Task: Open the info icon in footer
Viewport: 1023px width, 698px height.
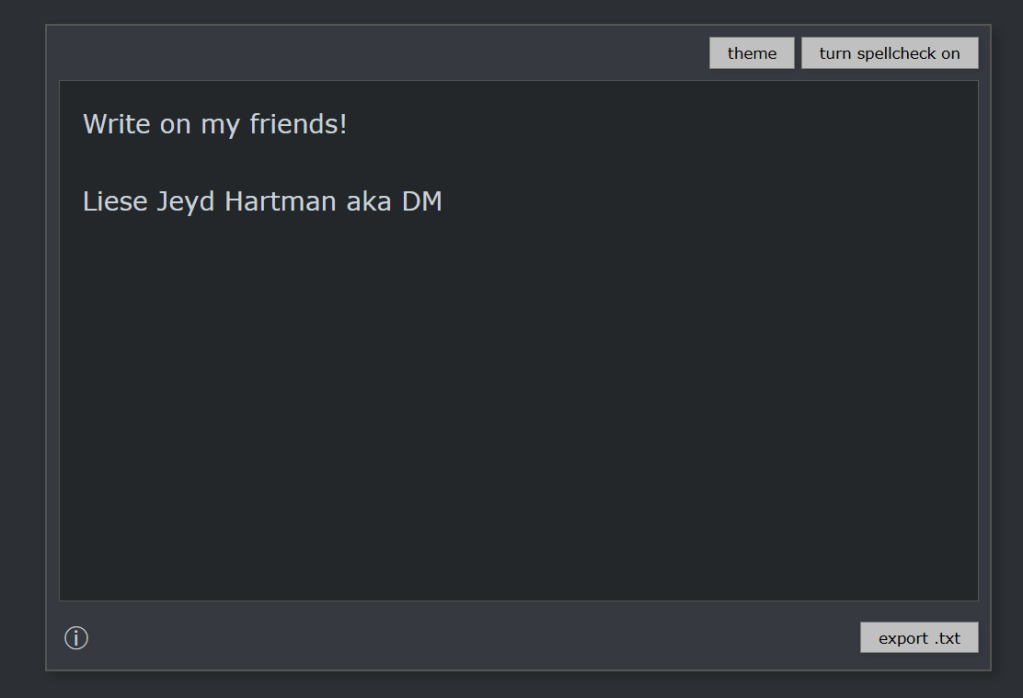Action: (x=76, y=638)
